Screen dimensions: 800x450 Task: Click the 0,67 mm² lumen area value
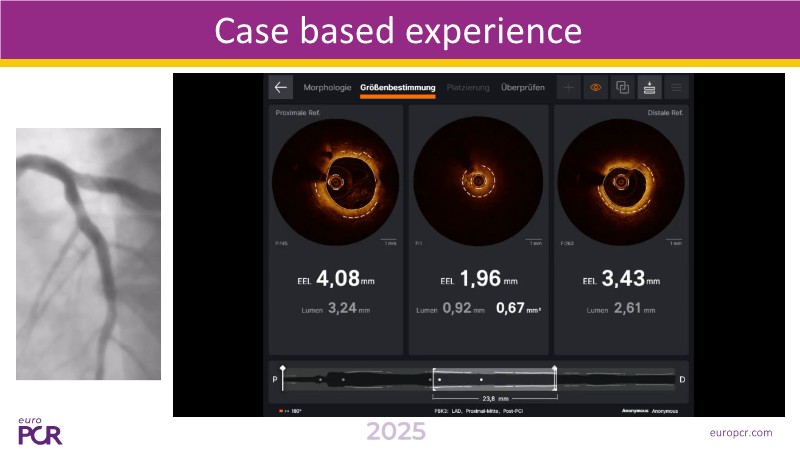[519, 310]
